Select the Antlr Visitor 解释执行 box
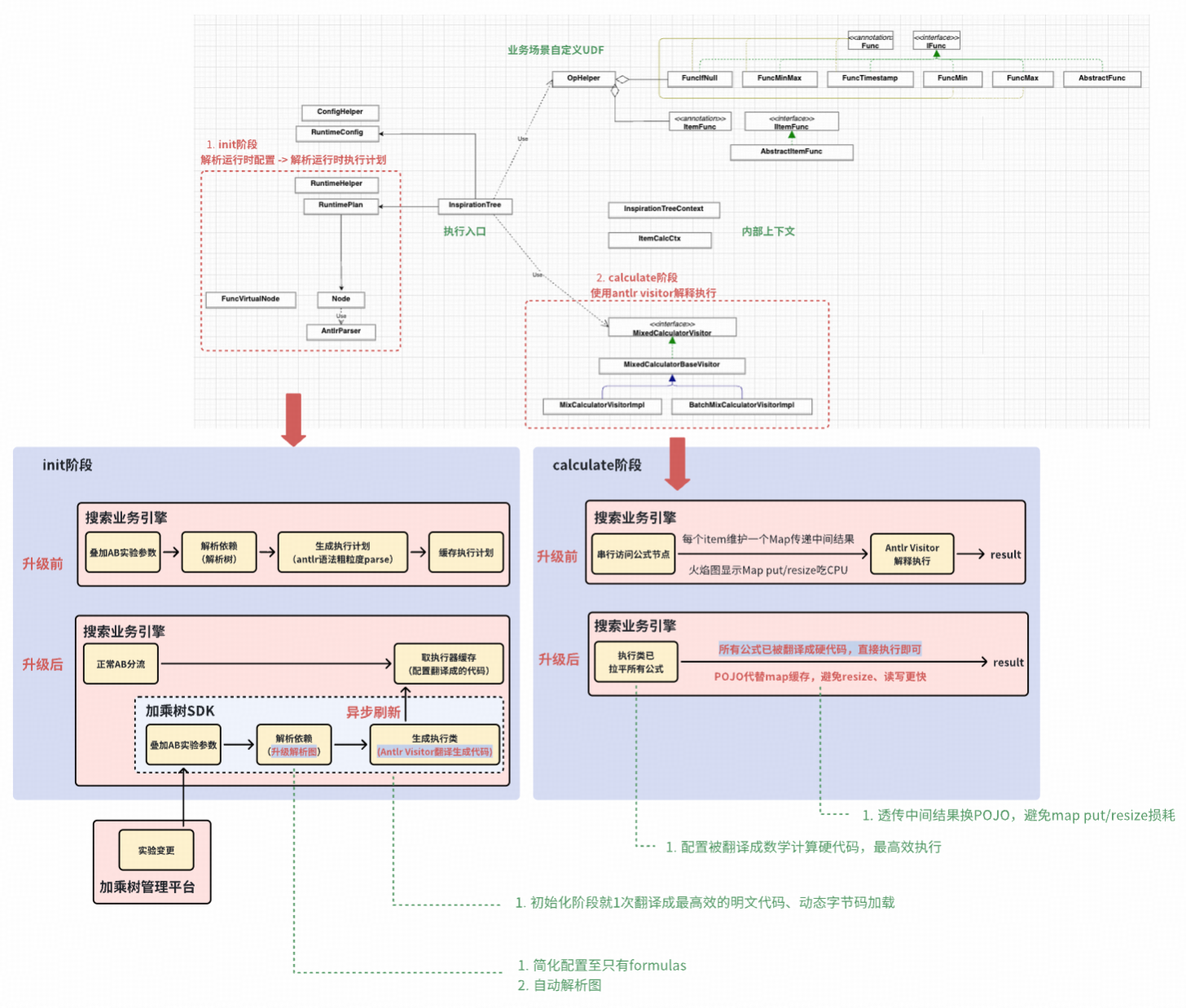1186x1008 pixels. (911, 554)
